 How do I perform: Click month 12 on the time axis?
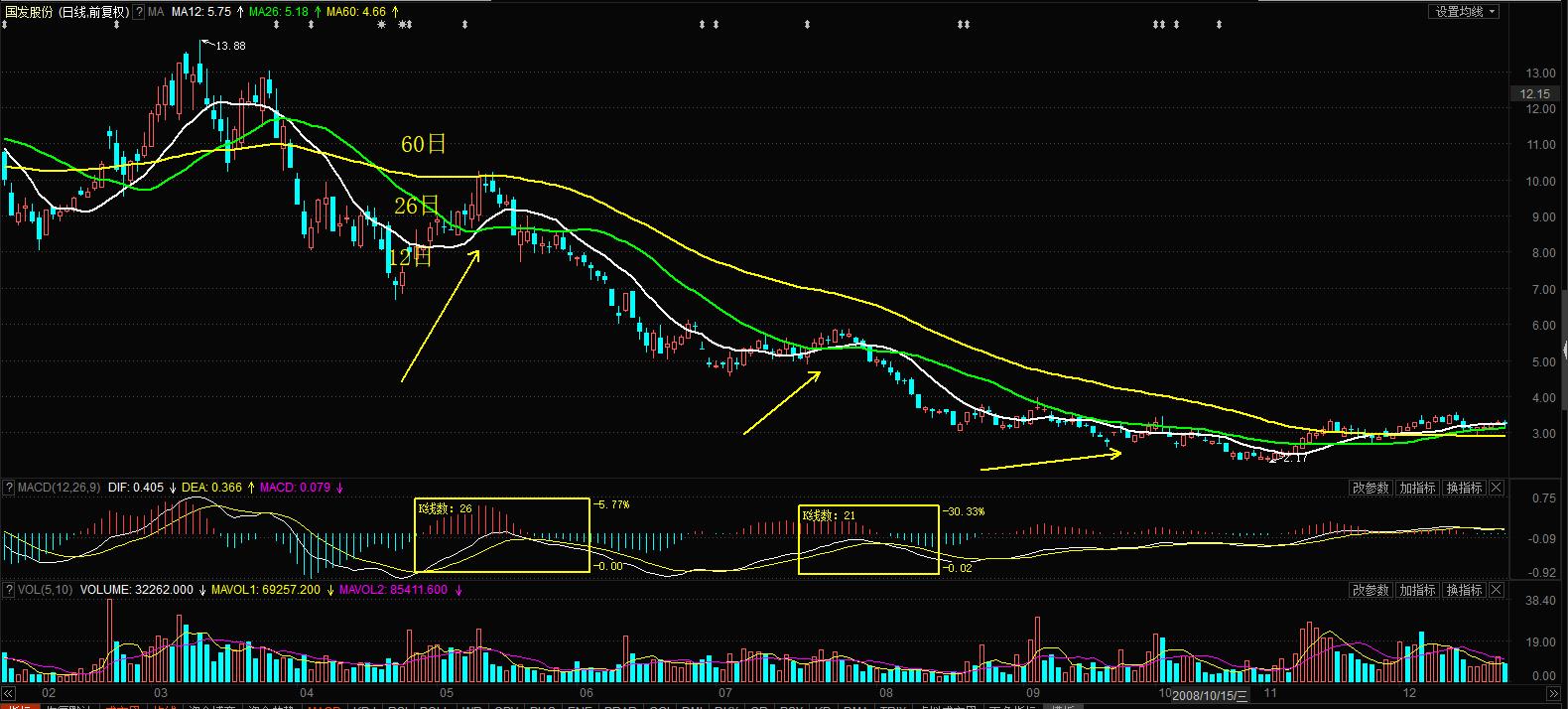click(1409, 693)
